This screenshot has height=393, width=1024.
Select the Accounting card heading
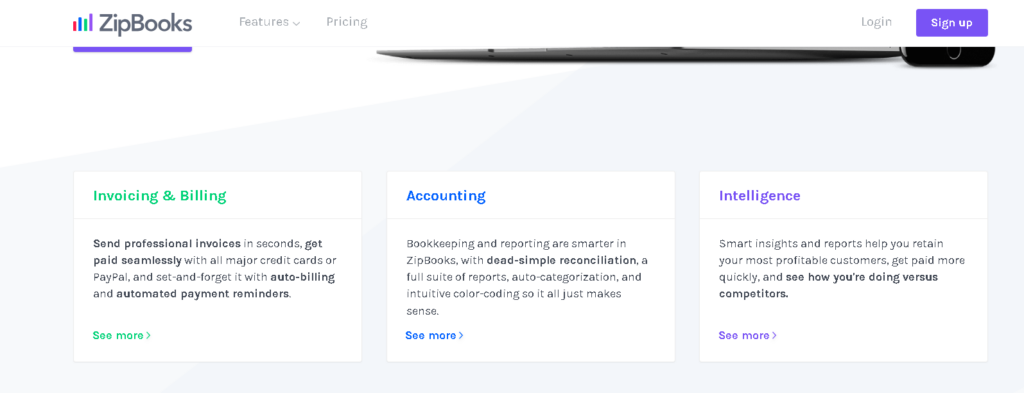tap(446, 196)
